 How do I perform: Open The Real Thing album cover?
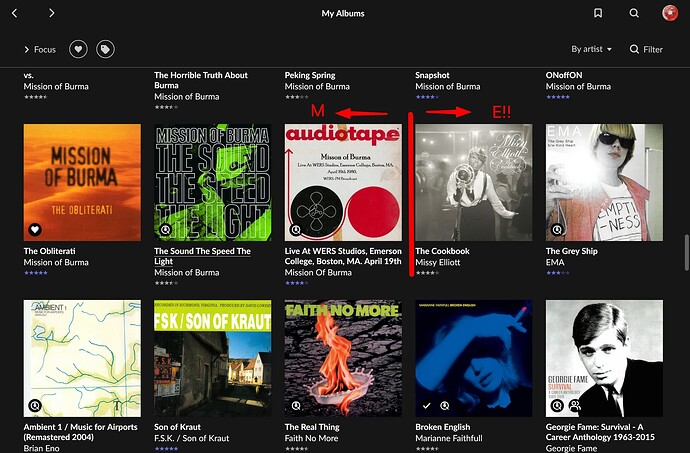click(x=343, y=358)
